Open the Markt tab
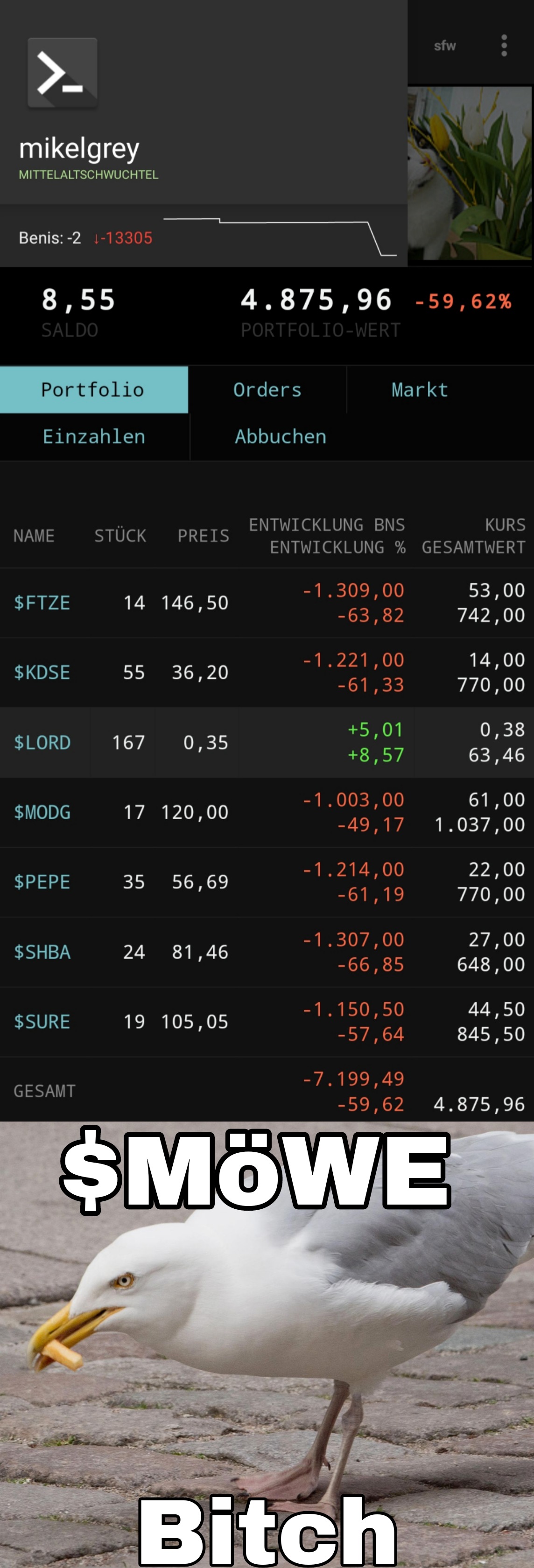534x1568 pixels. click(420, 390)
